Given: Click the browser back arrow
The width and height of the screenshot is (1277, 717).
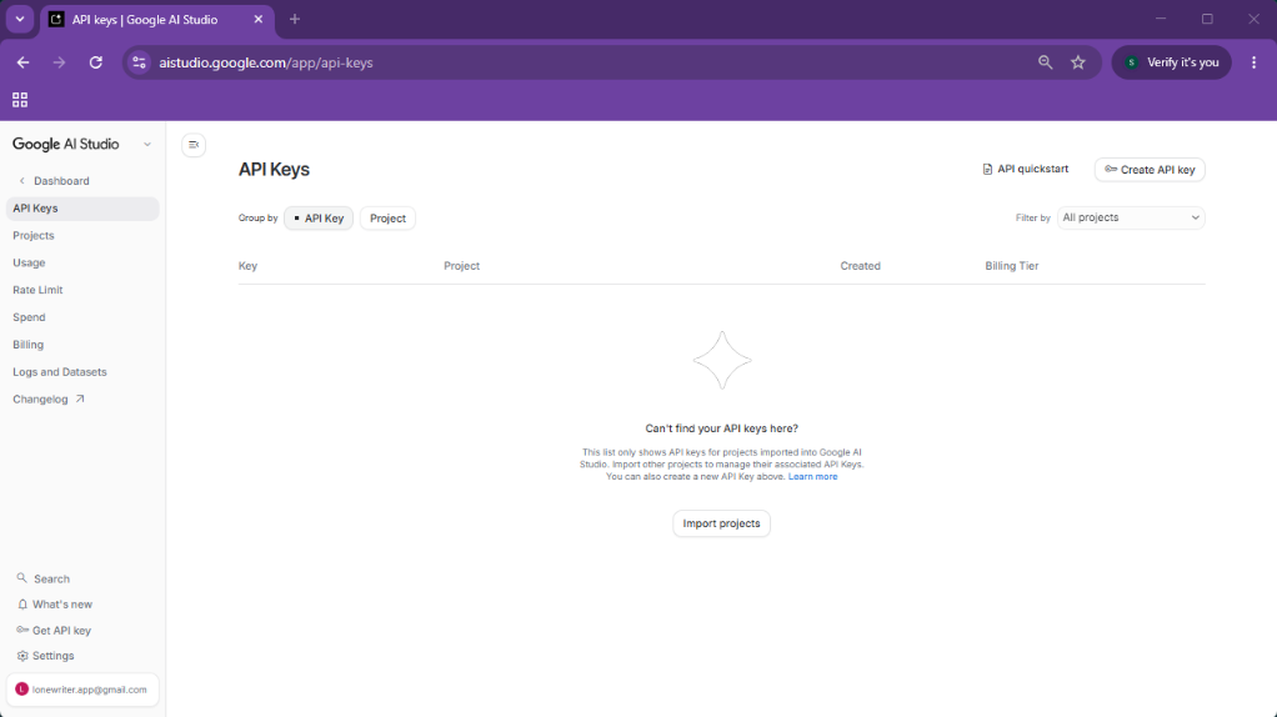Looking at the screenshot, I should tap(23, 62).
